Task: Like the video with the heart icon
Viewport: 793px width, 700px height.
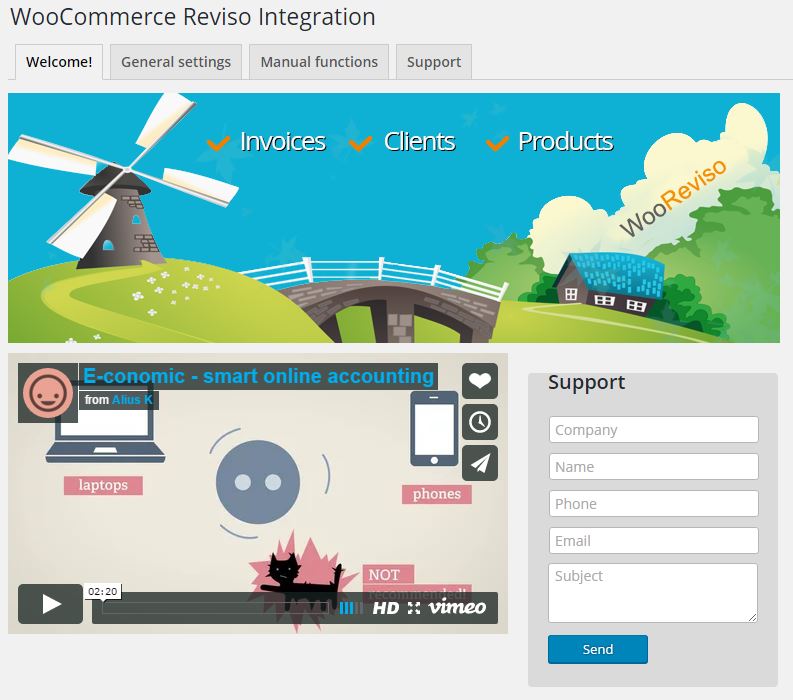Action: pos(479,380)
